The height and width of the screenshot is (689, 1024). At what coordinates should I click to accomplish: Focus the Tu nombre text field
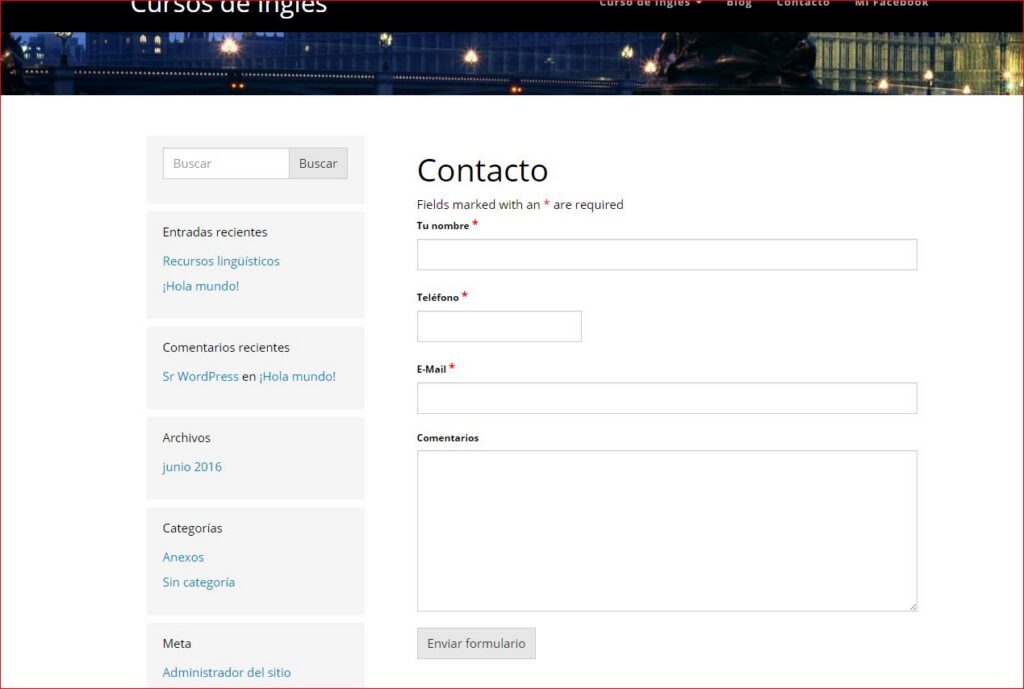[x=667, y=255]
